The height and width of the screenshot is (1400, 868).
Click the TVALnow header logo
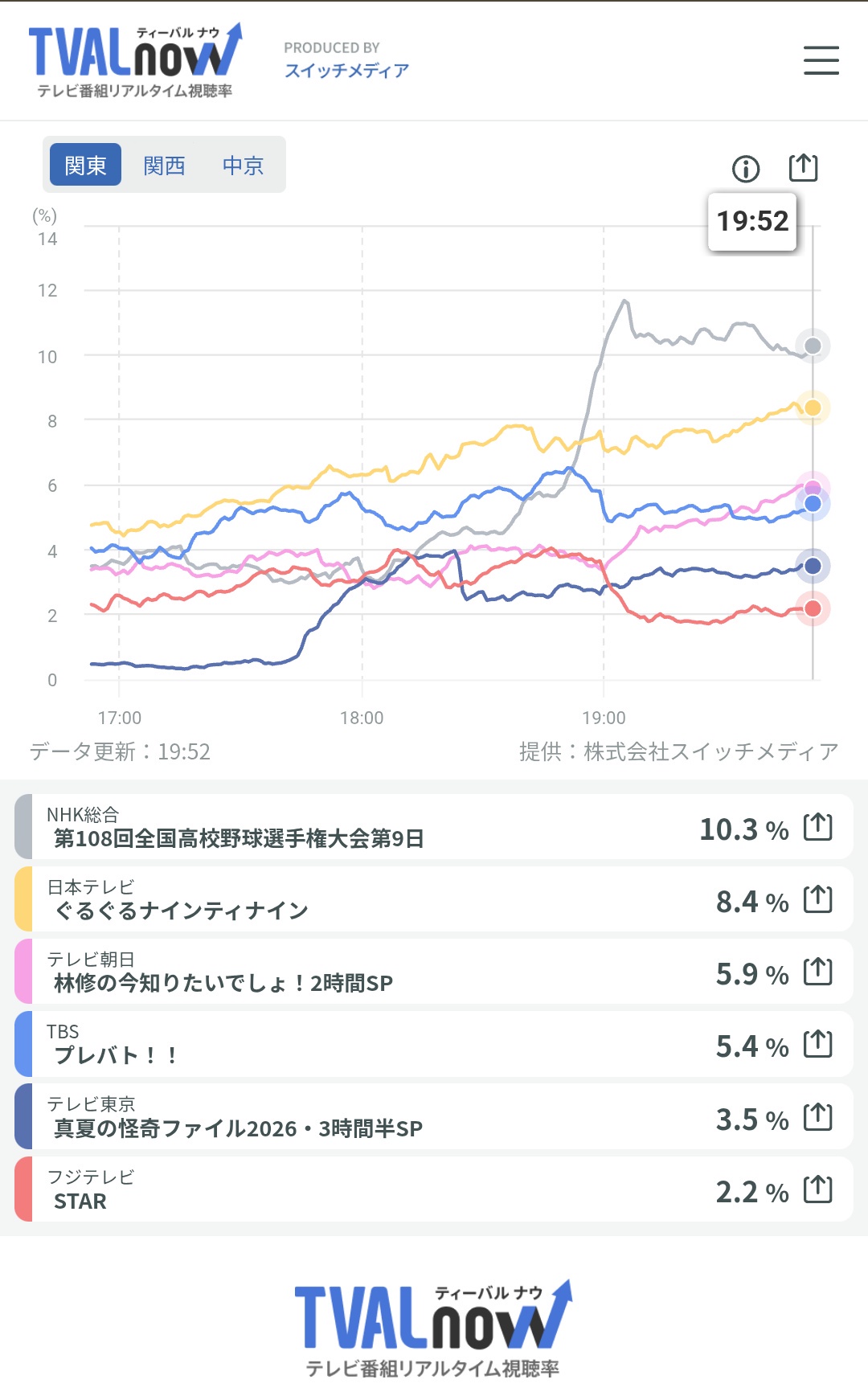[x=135, y=61]
